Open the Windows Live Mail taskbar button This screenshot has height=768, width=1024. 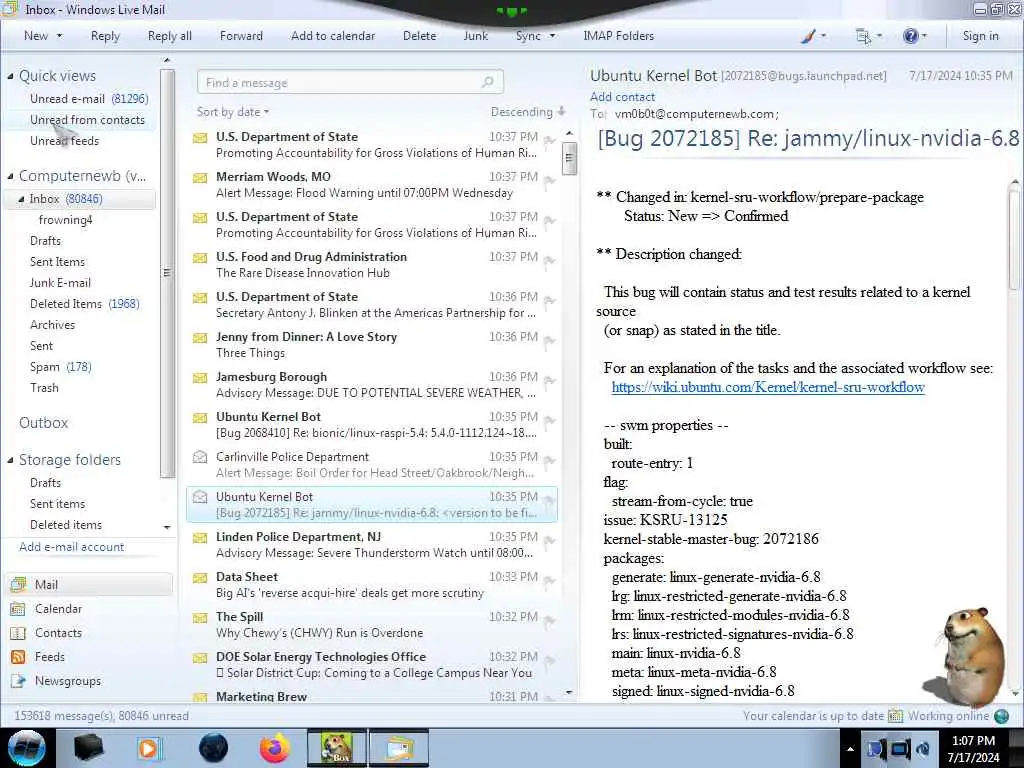(x=399, y=748)
